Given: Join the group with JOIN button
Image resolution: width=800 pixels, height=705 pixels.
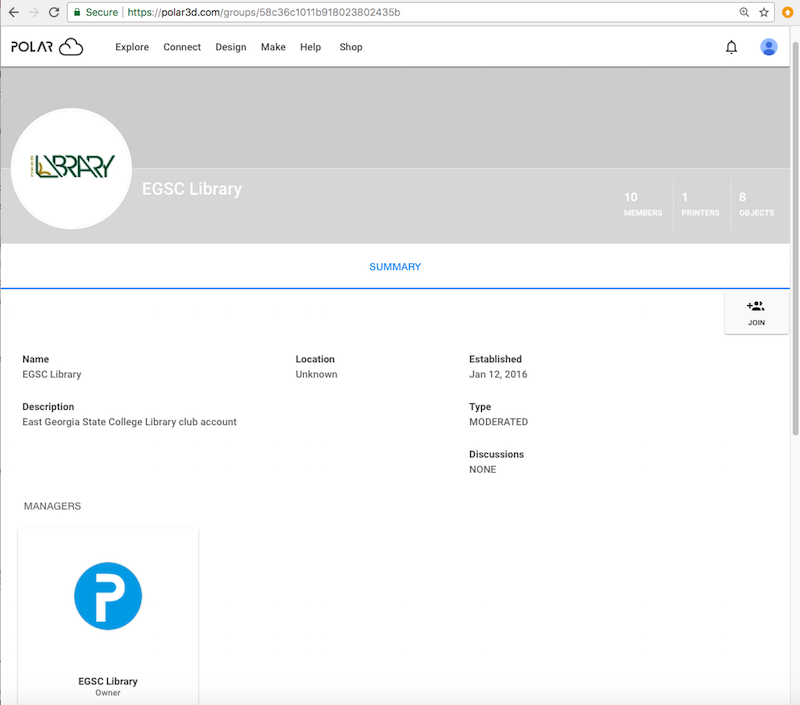Looking at the screenshot, I should 756,313.
